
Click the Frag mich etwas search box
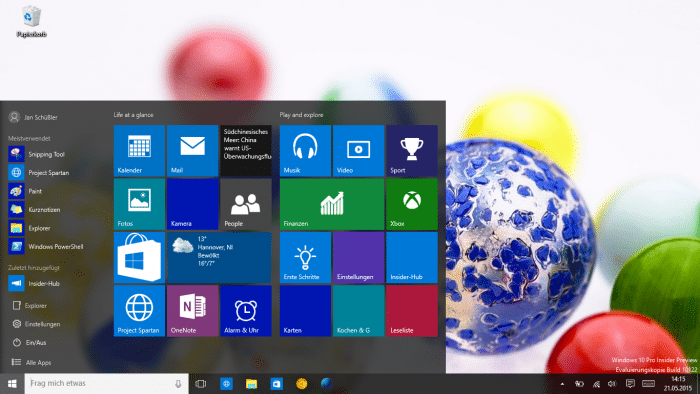pos(106,384)
